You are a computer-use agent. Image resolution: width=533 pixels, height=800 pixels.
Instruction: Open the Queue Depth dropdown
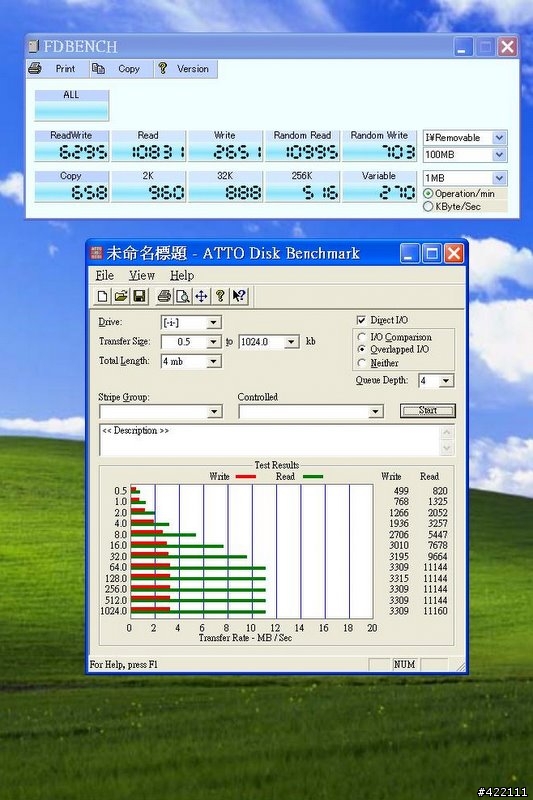446,381
